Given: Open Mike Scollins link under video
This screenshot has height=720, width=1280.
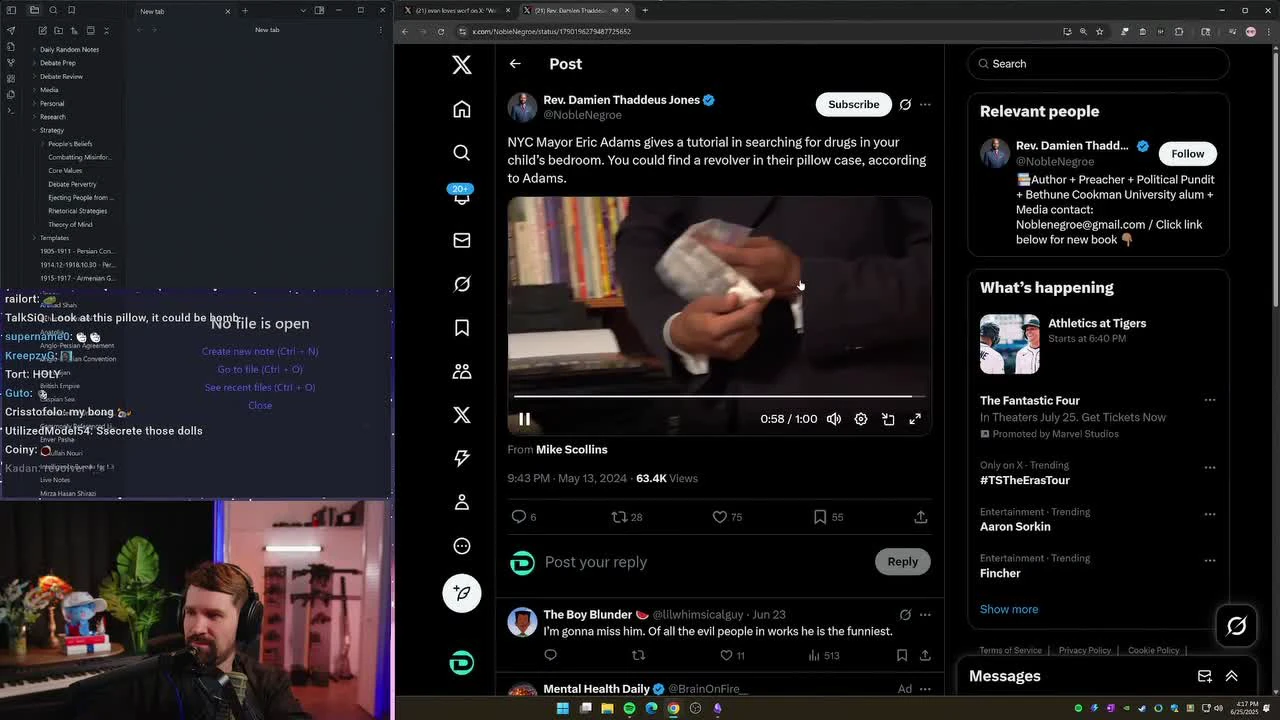Looking at the screenshot, I should click(571, 450).
